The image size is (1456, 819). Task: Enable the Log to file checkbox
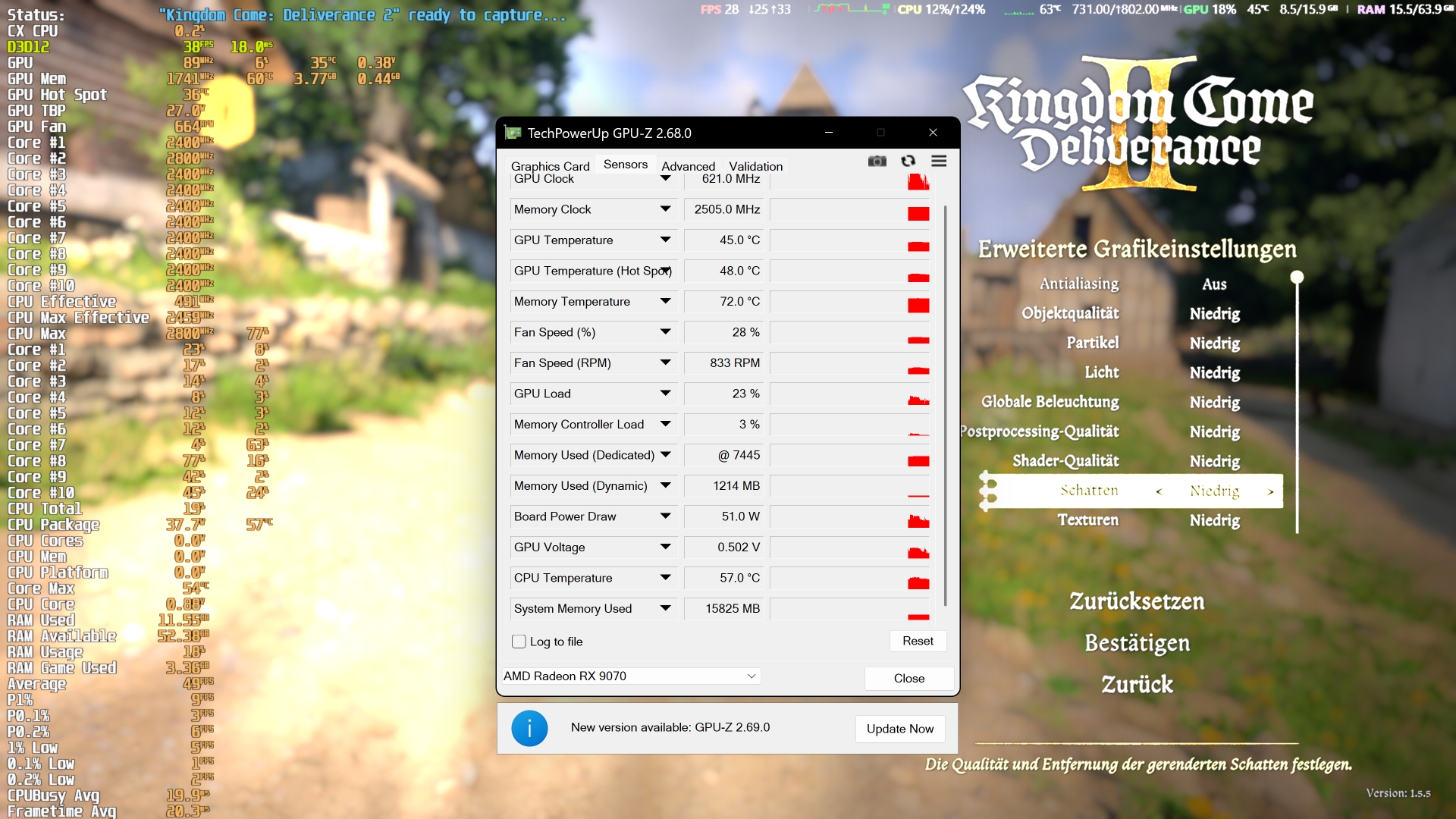[519, 642]
